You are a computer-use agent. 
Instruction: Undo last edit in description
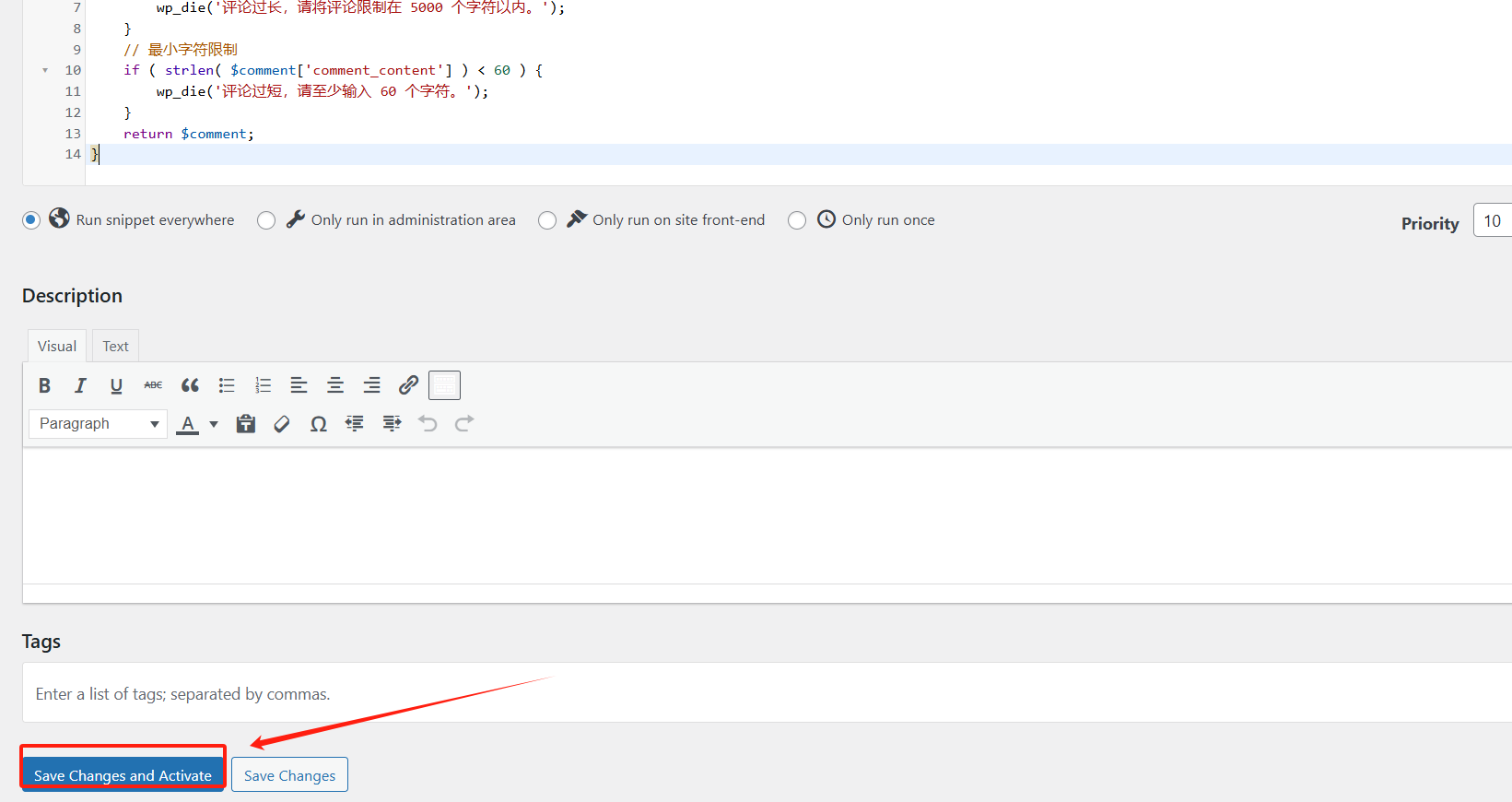pos(428,424)
